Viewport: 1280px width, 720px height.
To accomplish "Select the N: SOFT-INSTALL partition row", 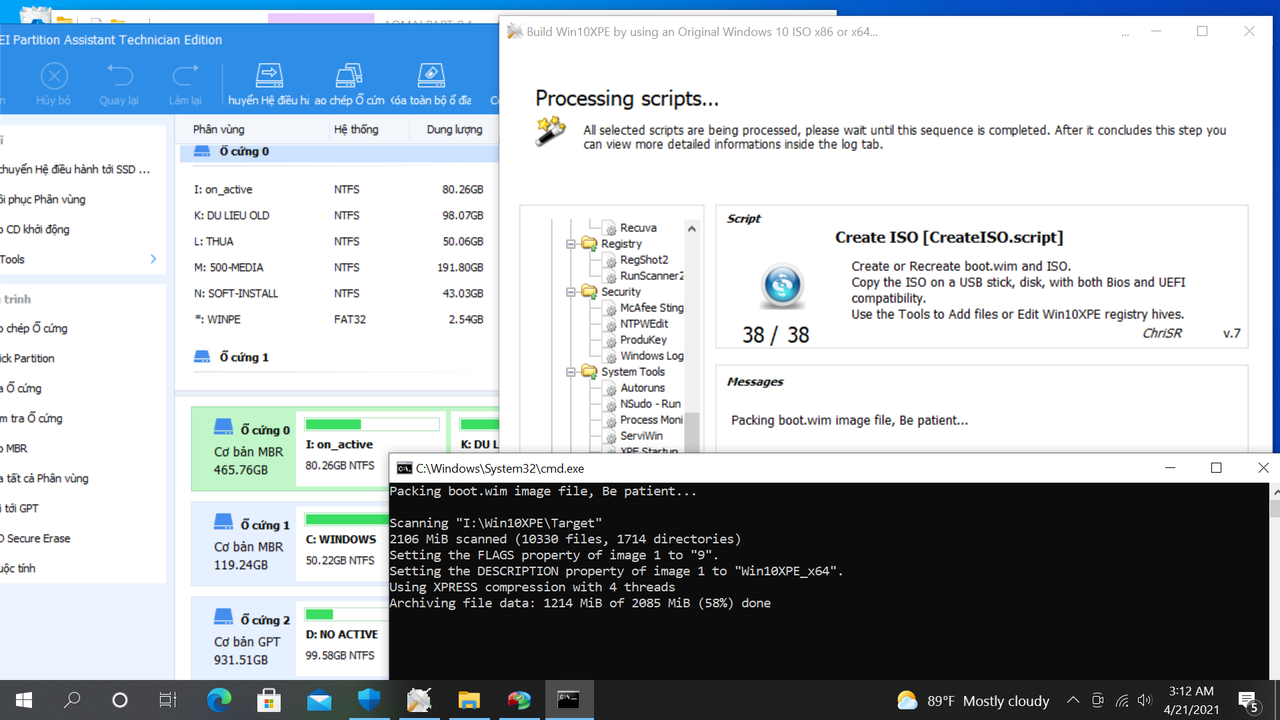I will pos(338,293).
